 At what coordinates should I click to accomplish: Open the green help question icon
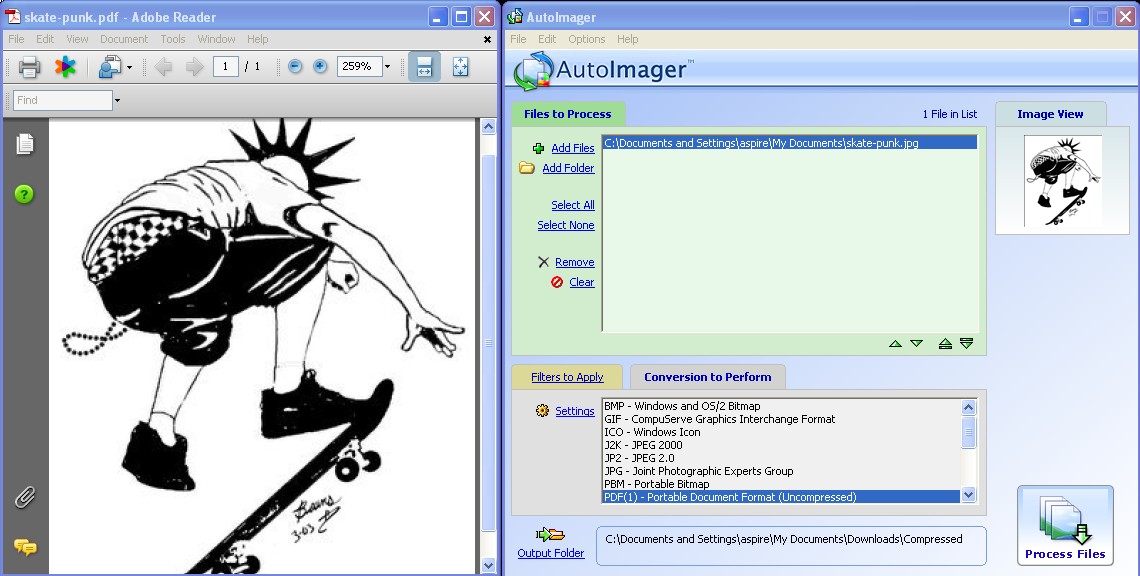point(24,194)
